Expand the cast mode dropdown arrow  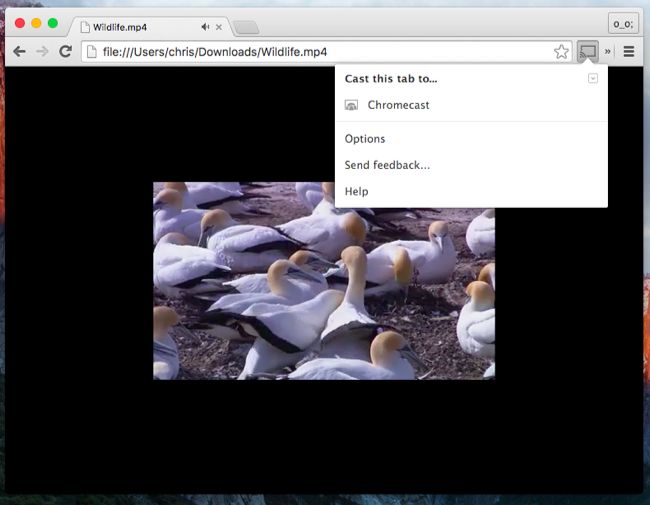[593, 78]
